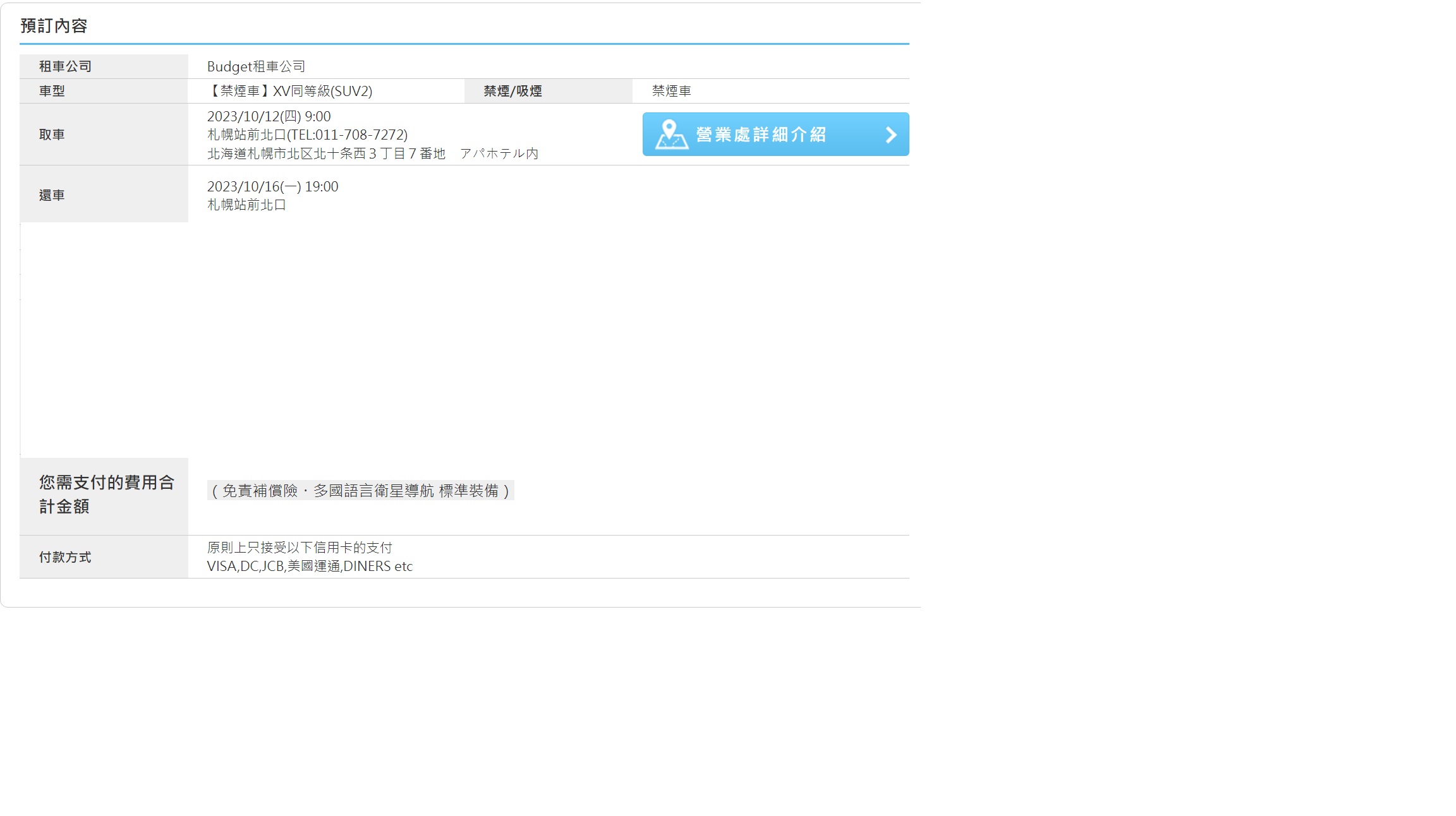The height and width of the screenshot is (816, 1456).
Task: Click the 取車 pickup row label
Action: 52,135
